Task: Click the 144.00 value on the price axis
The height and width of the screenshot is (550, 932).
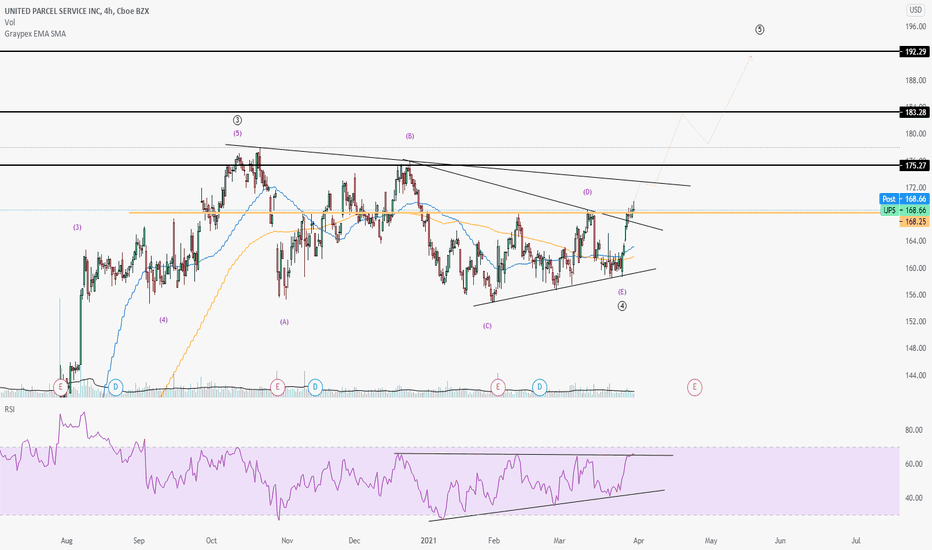Action: (916, 375)
